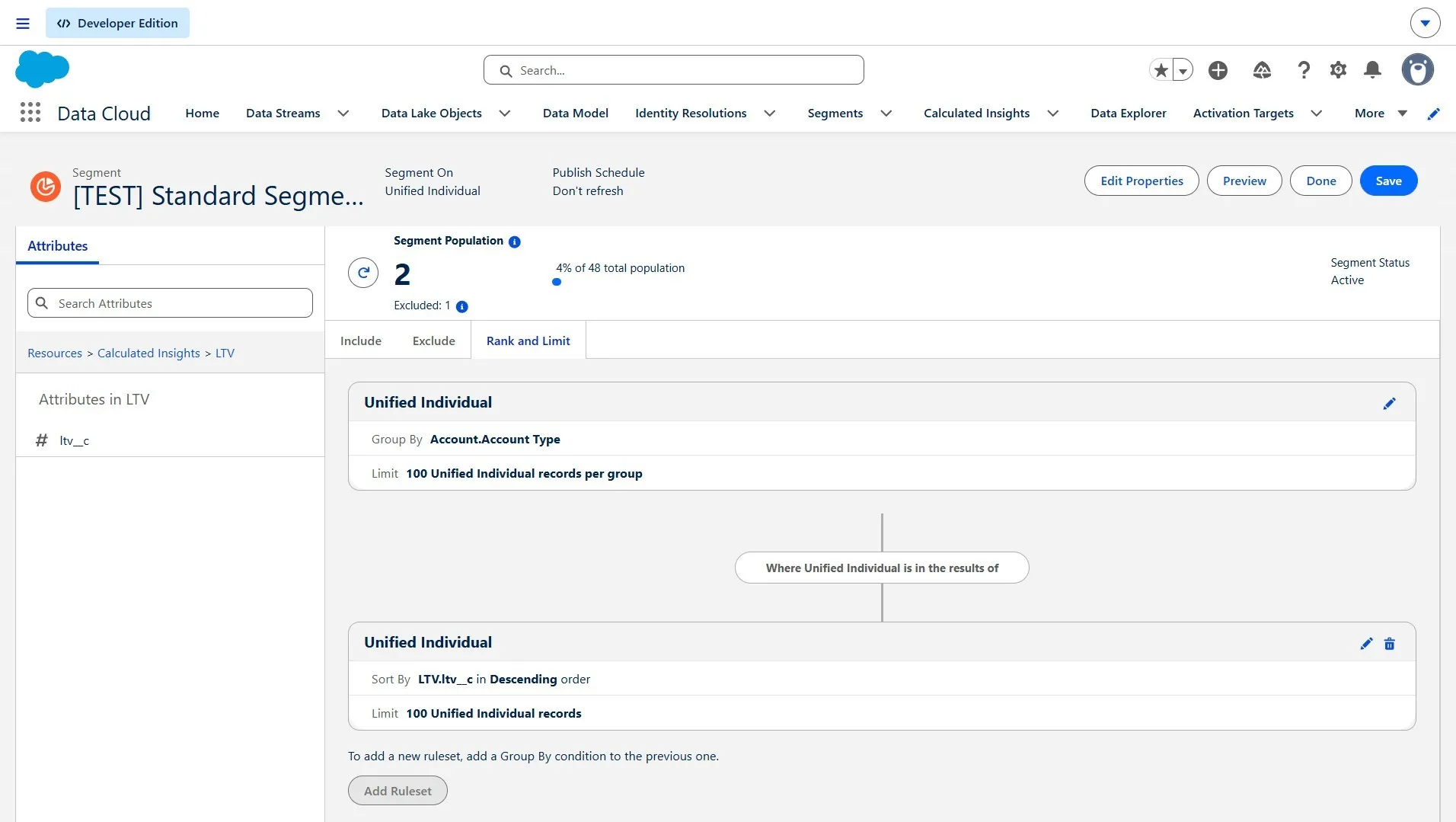This screenshot has height=822, width=1456.
Task: Click the ltv__c number attribute icon
Action: [x=42, y=440]
